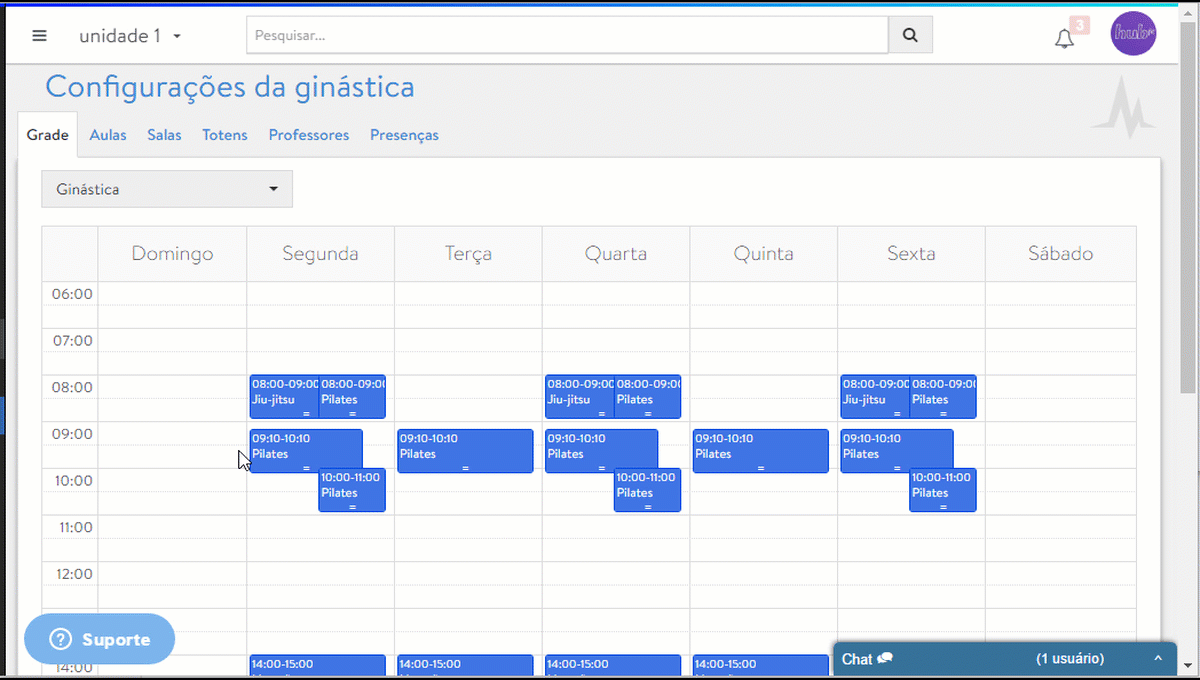Open the Totens tab
The height and width of the screenshot is (680, 1200).
[224, 135]
